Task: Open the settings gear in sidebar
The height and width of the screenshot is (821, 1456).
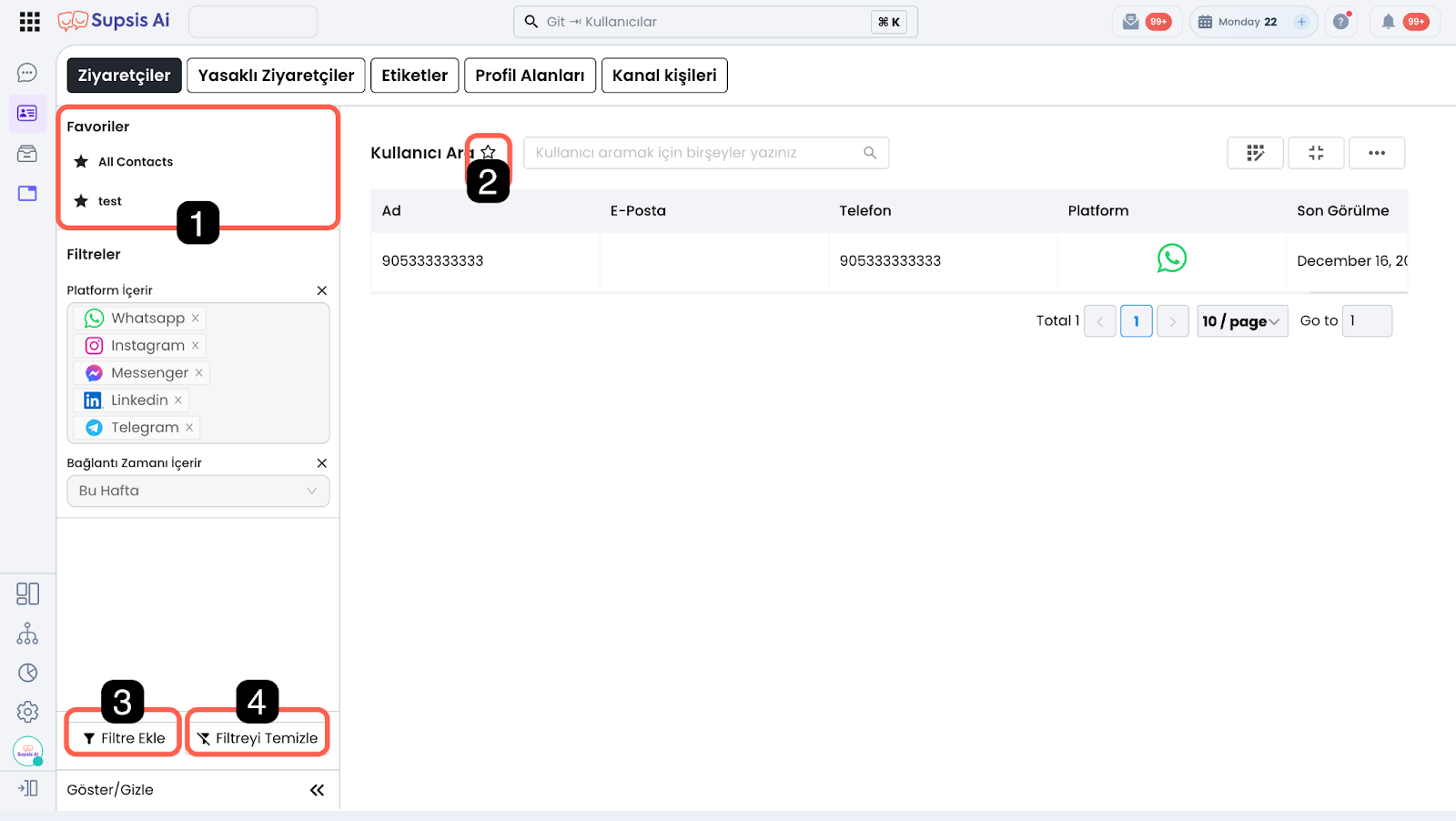Action: point(27,712)
